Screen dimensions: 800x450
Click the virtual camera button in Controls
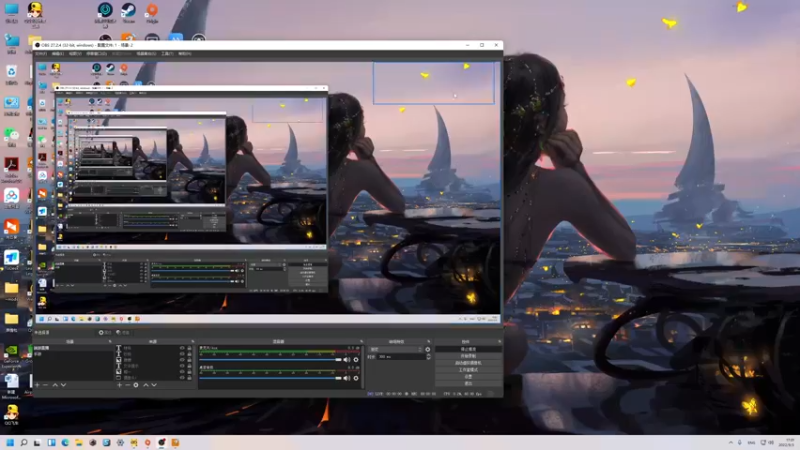tap(468, 363)
